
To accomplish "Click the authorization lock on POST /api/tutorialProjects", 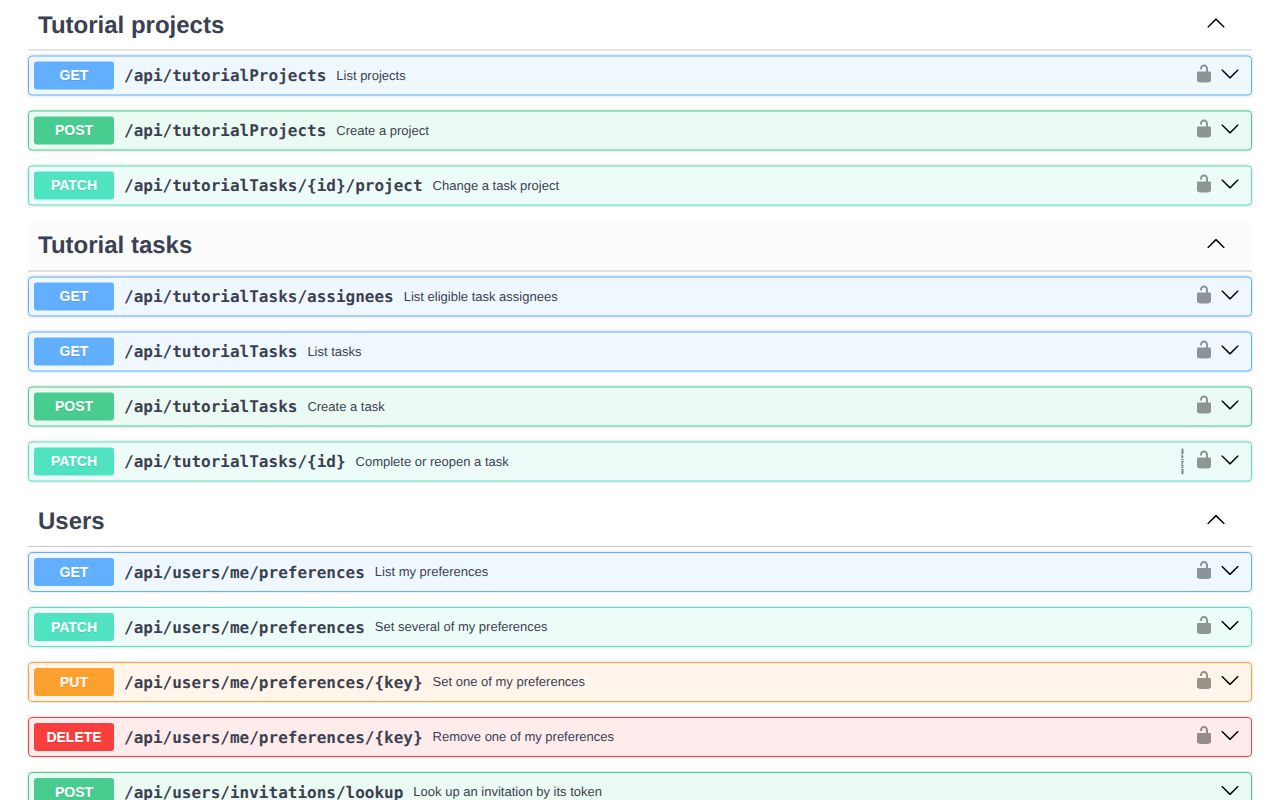I will tap(1204, 129).
